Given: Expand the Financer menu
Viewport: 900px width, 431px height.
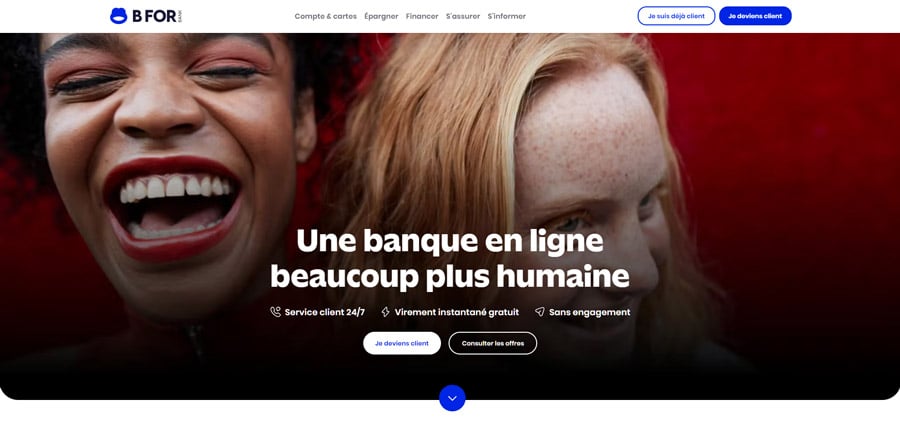Looking at the screenshot, I should (422, 16).
